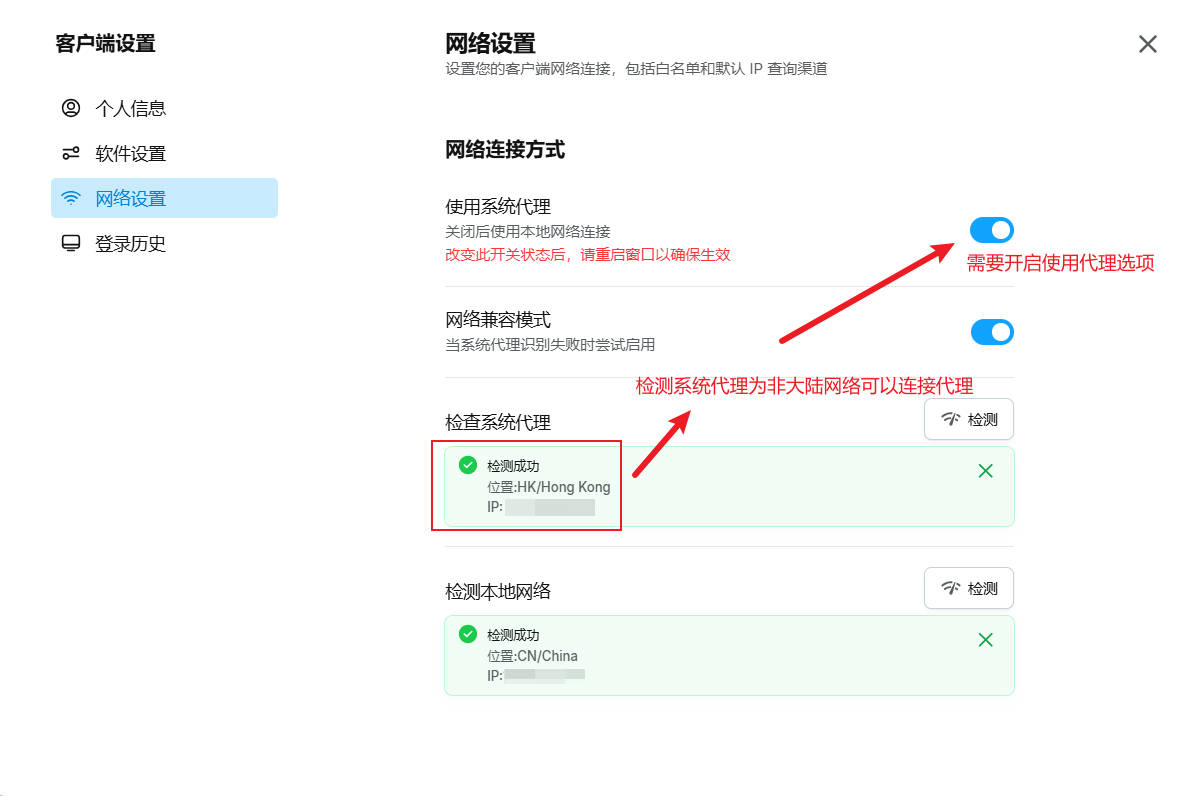Click the Wi-Fi icon beside 网络设置
The image size is (1186, 796).
(x=71, y=198)
